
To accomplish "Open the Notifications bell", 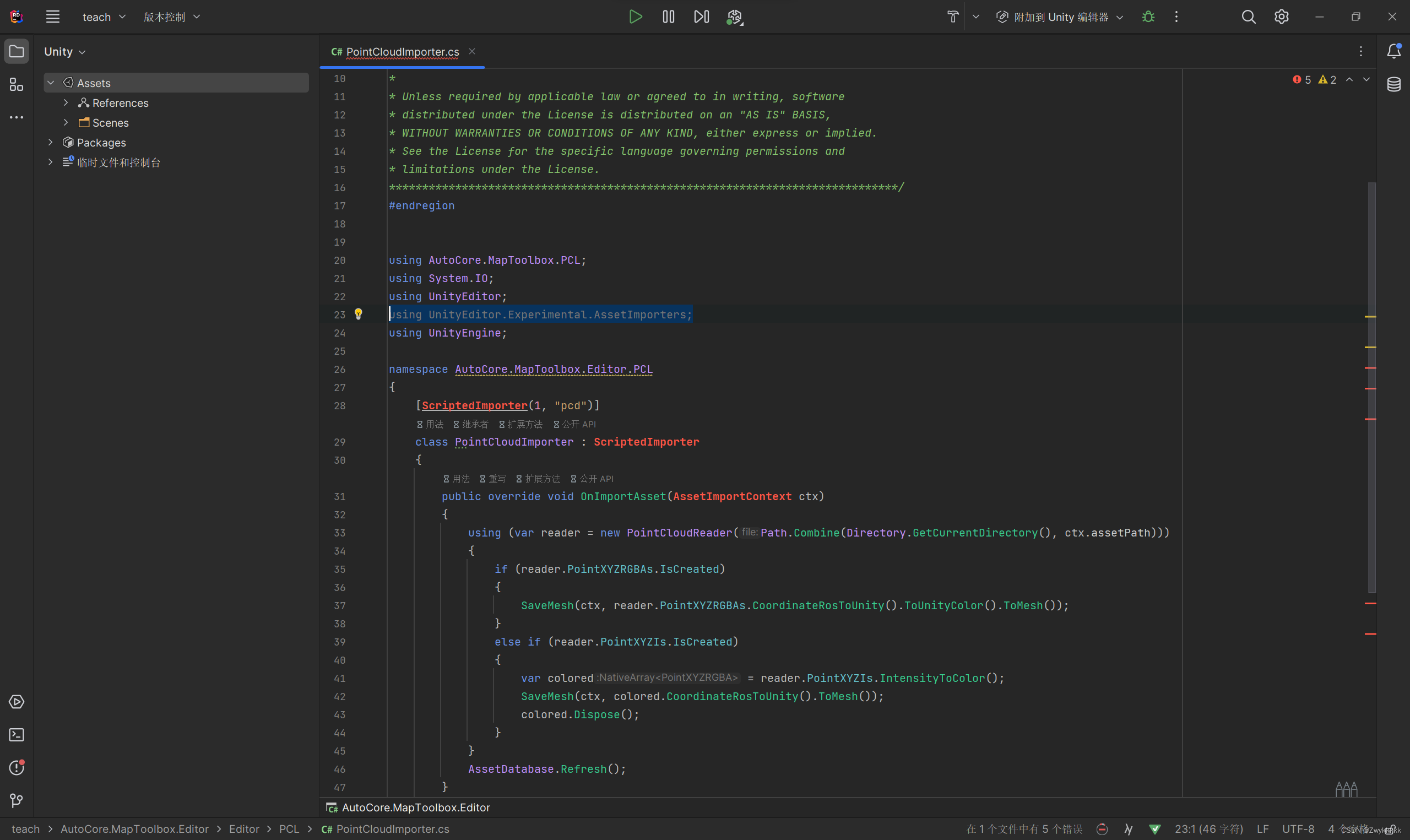I will (x=1393, y=51).
